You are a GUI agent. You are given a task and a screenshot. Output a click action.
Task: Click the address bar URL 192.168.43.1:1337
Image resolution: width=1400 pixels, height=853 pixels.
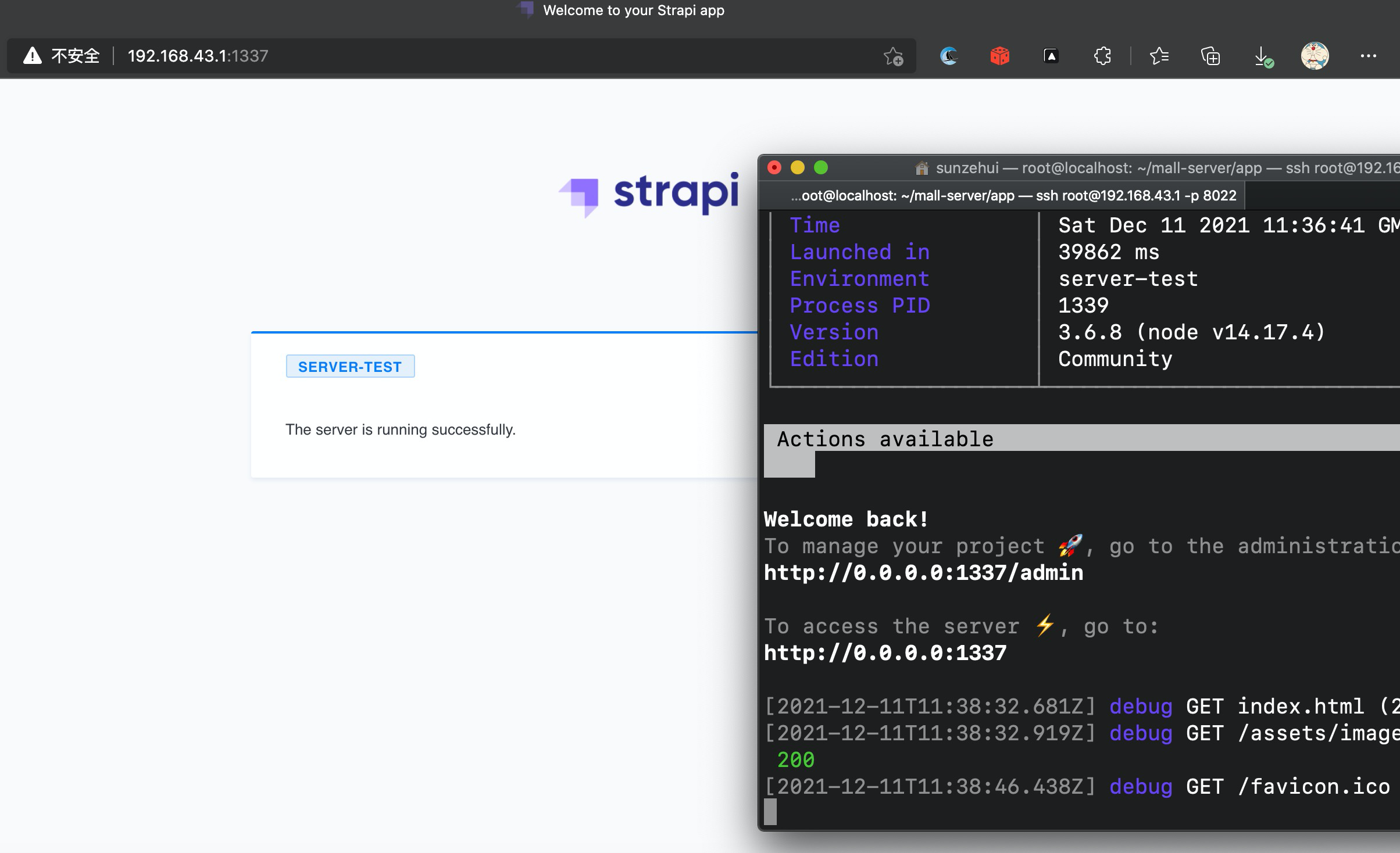pyautogui.click(x=198, y=56)
